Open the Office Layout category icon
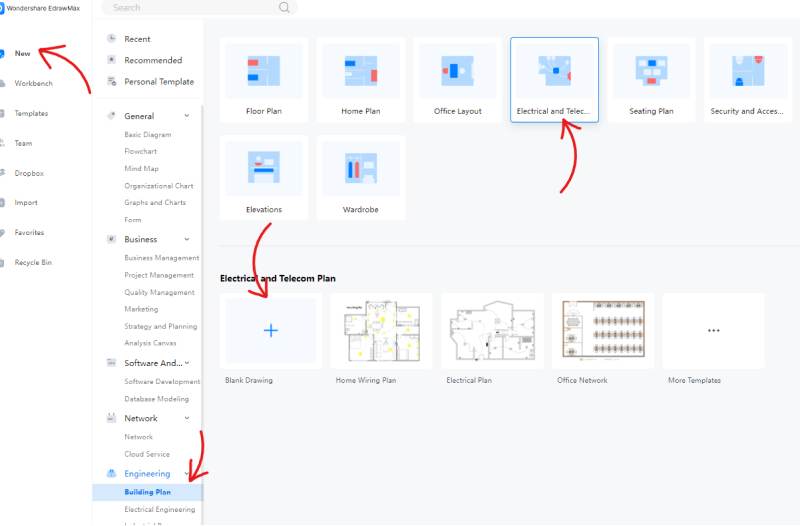The height and width of the screenshot is (526, 800). pos(458,71)
